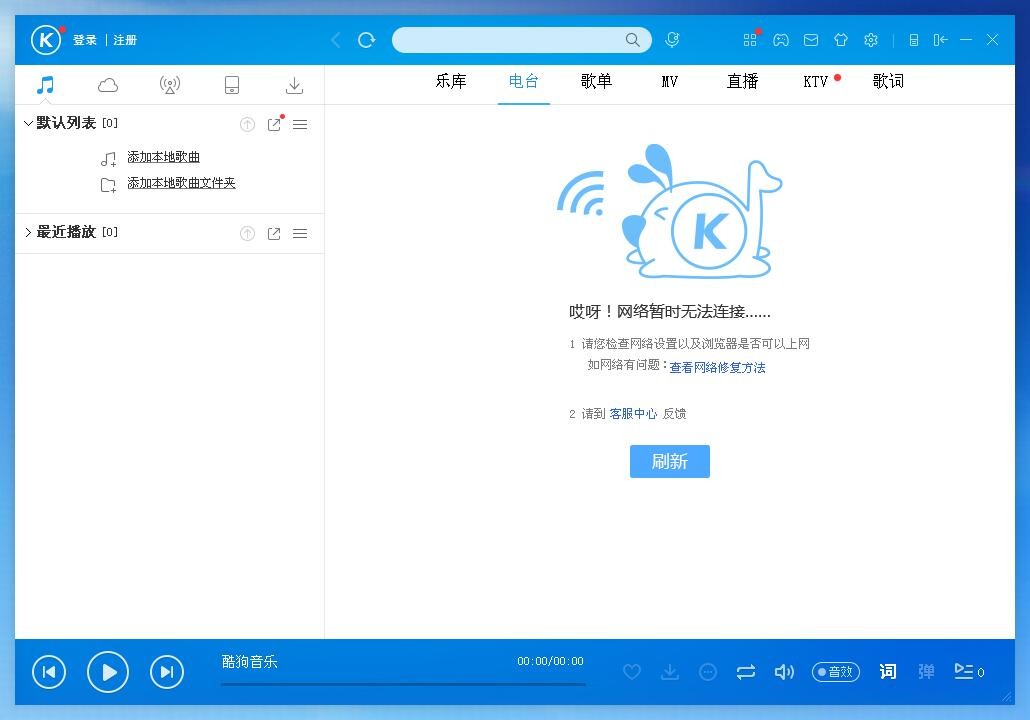Seek on the playback progress bar

(x=403, y=685)
